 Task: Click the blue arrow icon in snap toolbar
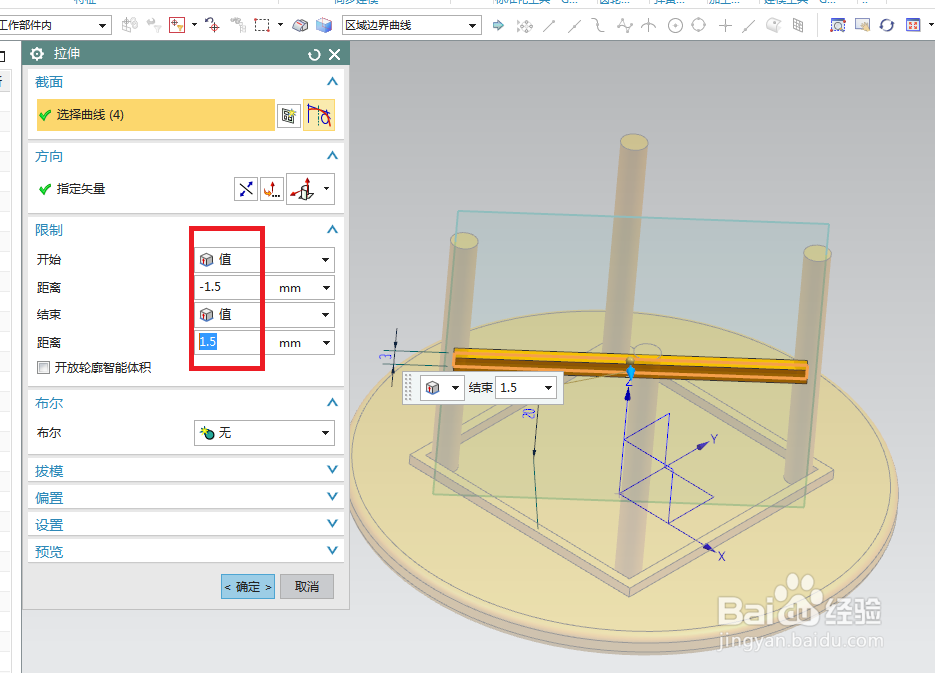(x=498, y=26)
